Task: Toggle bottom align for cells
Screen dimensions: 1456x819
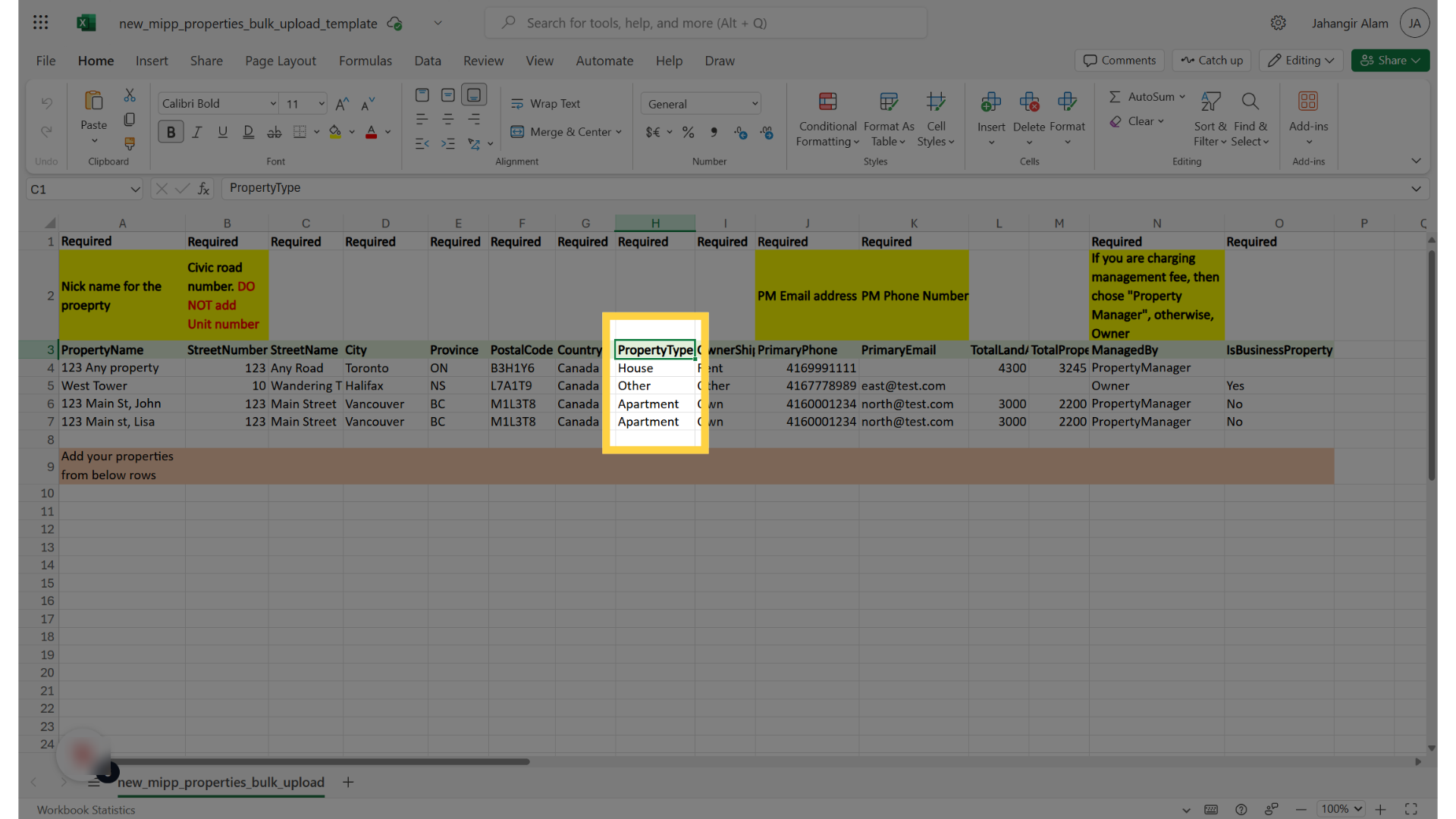Action: [x=473, y=95]
